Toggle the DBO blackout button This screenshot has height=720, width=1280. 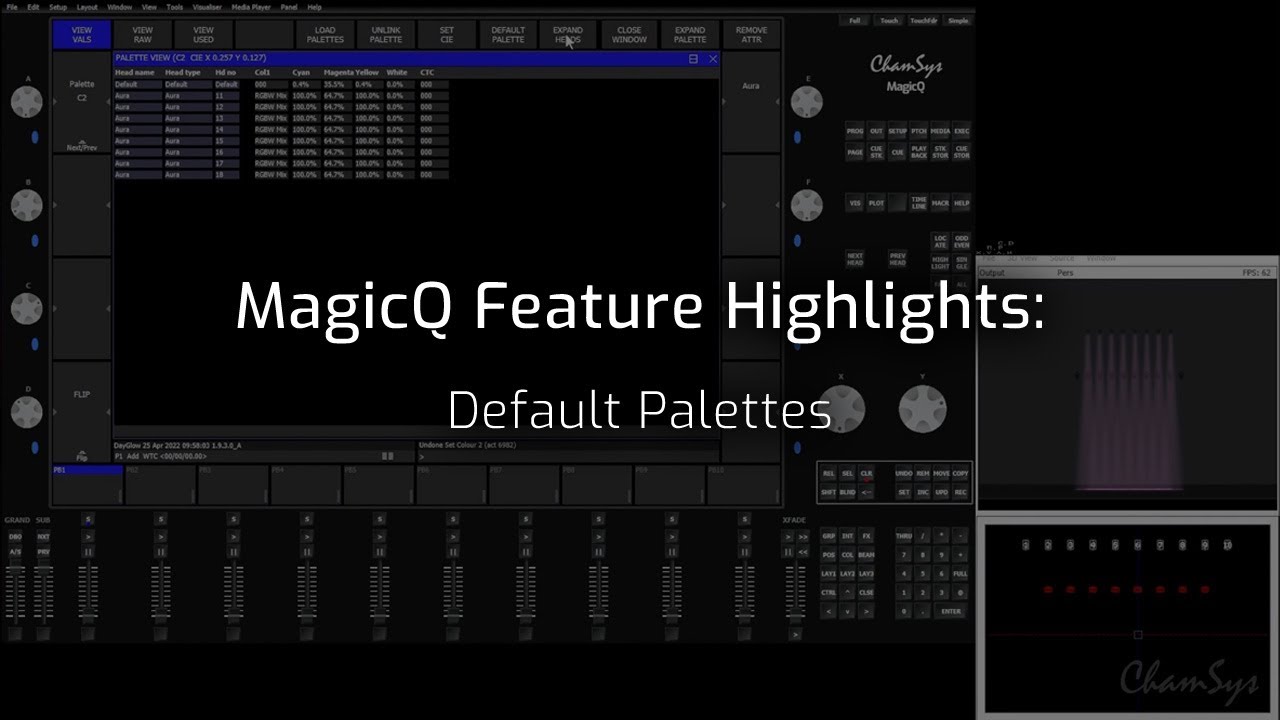click(x=15, y=537)
